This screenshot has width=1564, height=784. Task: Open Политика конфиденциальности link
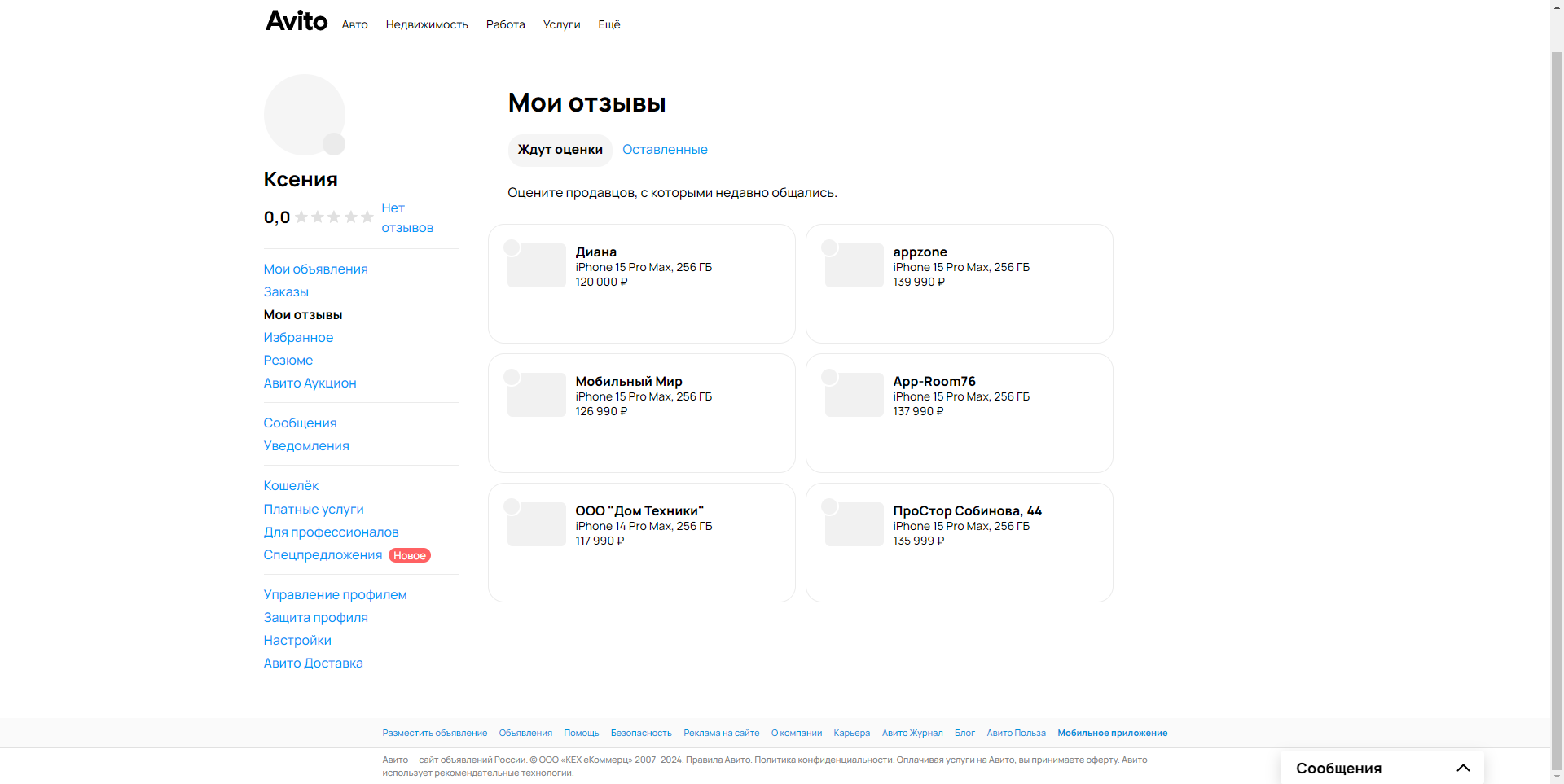[x=824, y=760]
